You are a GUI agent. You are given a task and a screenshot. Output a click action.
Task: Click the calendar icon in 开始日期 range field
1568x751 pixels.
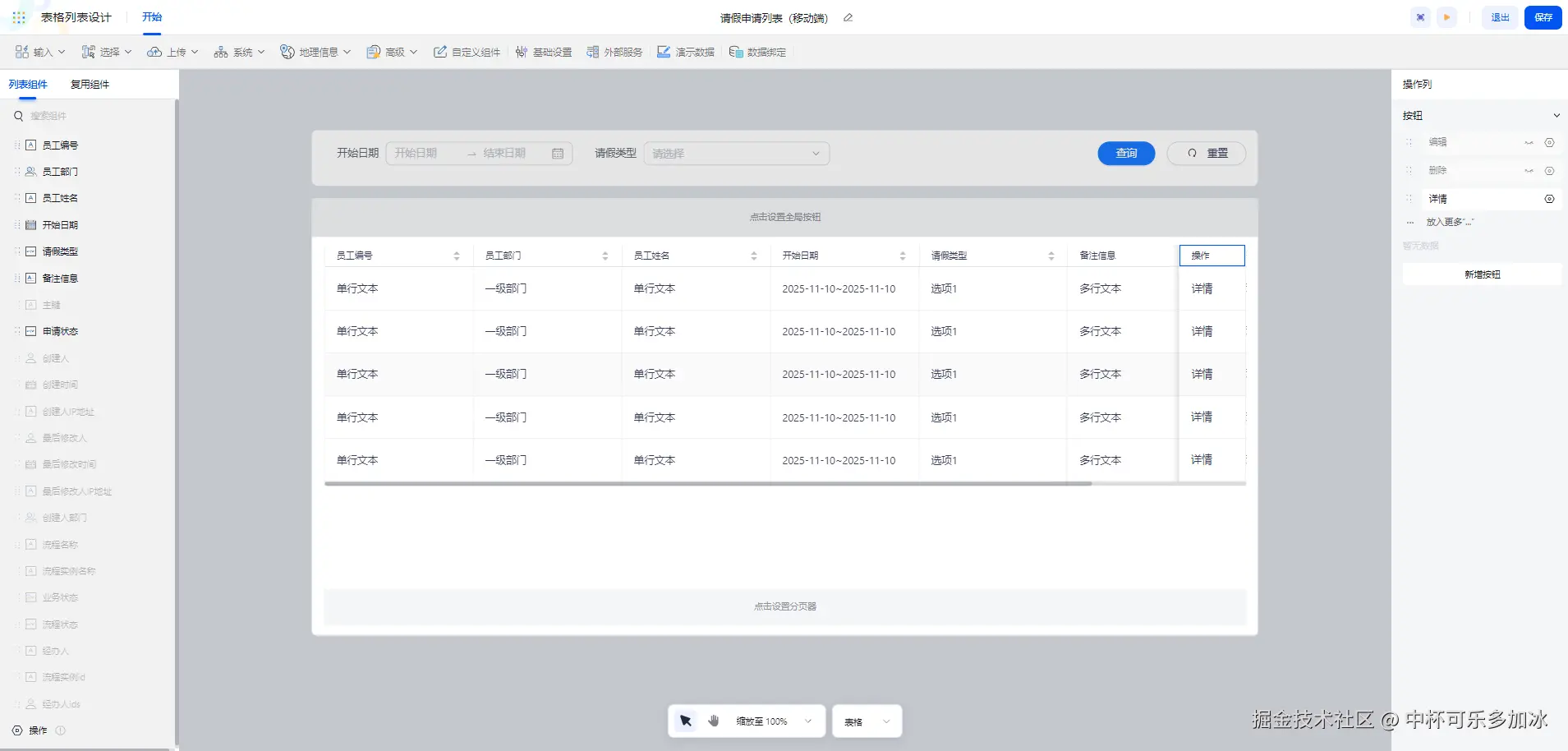click(558, 154)
